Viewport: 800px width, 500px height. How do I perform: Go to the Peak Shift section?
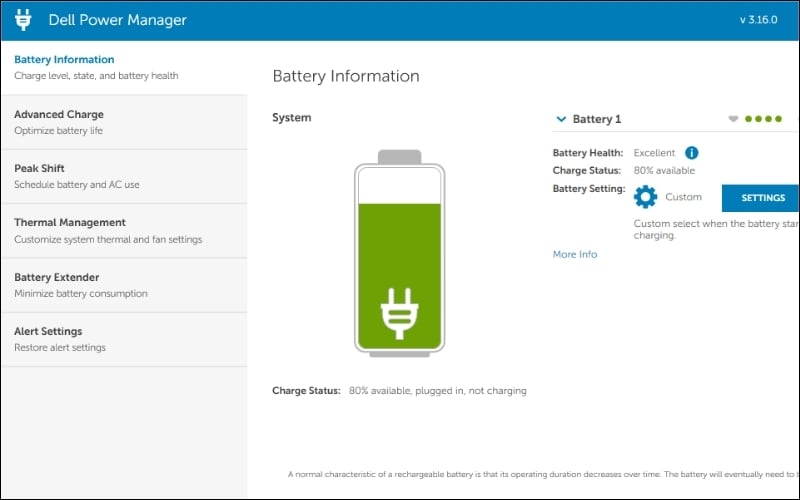tap(124, 177)
